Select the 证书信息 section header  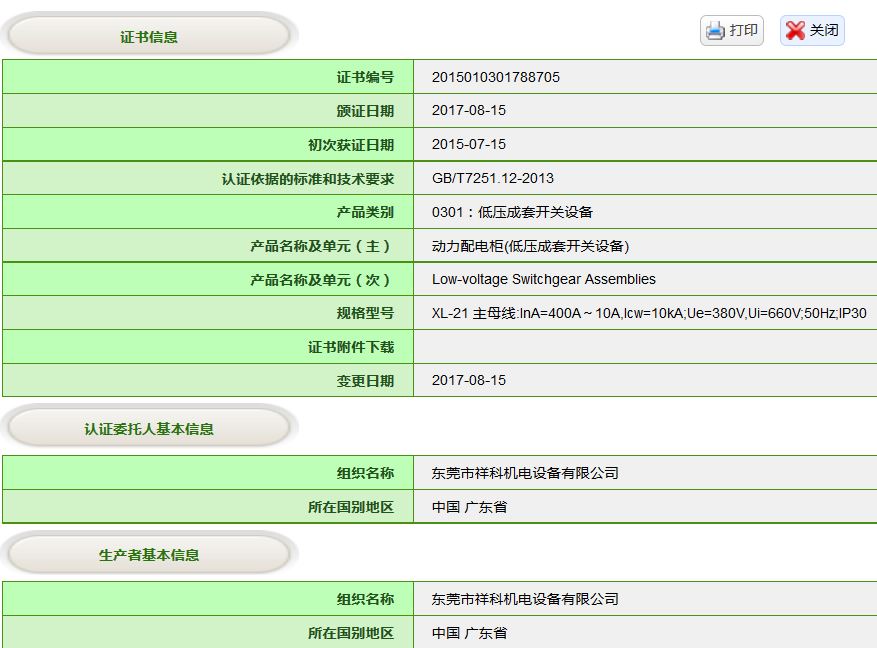149,37
